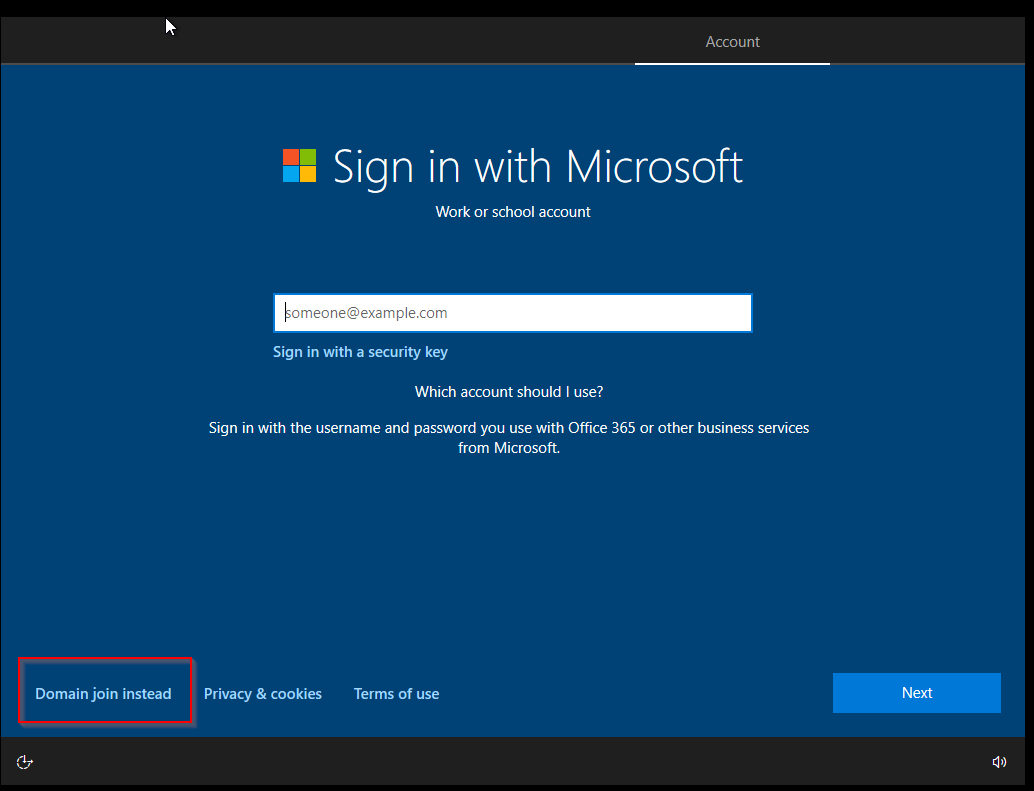Screen dimensions: 1034x791
Task: Click the Office 365 description paragraph
Action: [x=508, y=438]
